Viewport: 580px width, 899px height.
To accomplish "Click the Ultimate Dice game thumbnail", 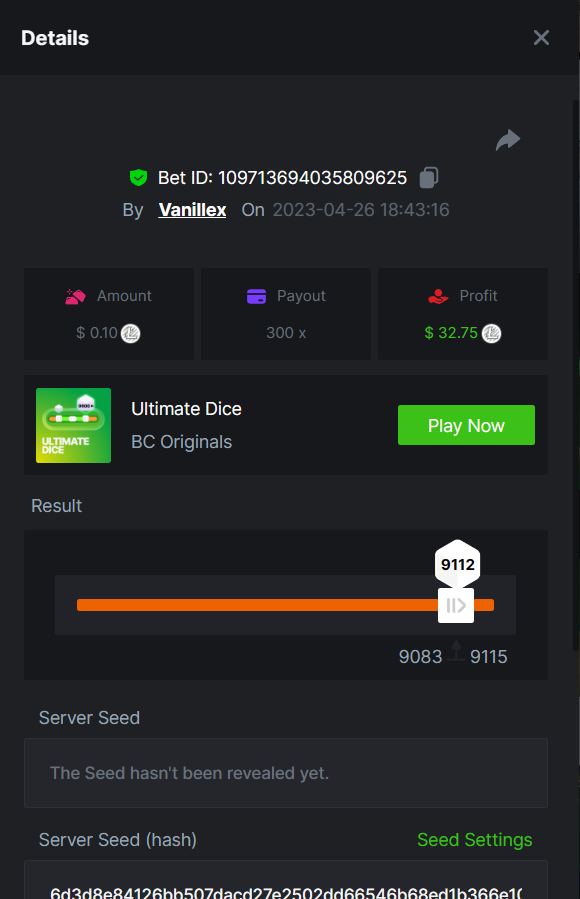I will (73, 425).
